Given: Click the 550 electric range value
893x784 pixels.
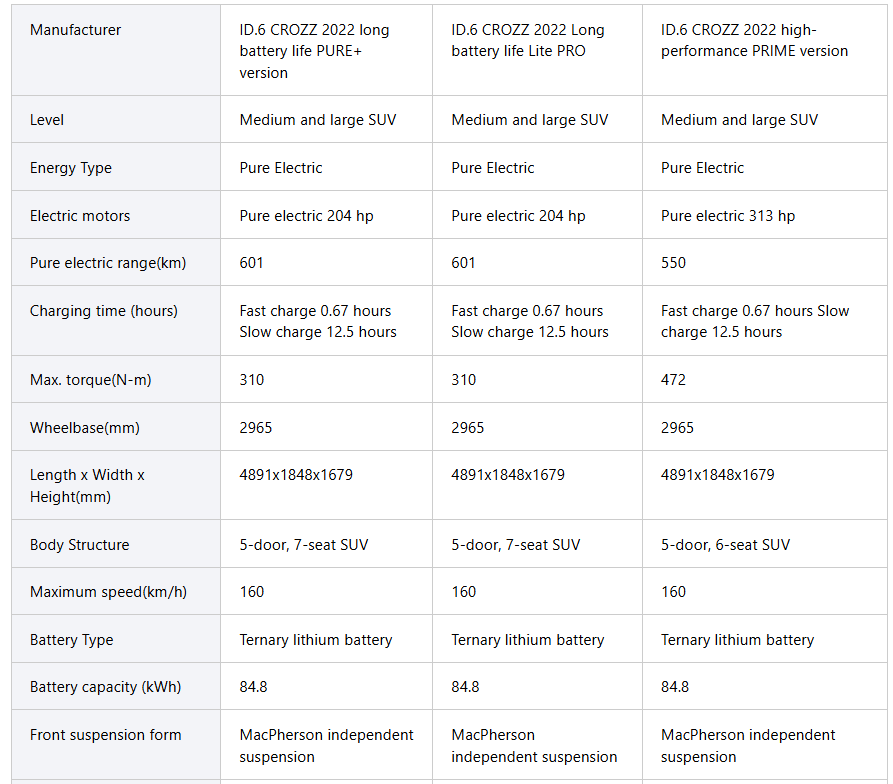Looking at the screenshot, I should pyautogui.click(x=674, y=263).
